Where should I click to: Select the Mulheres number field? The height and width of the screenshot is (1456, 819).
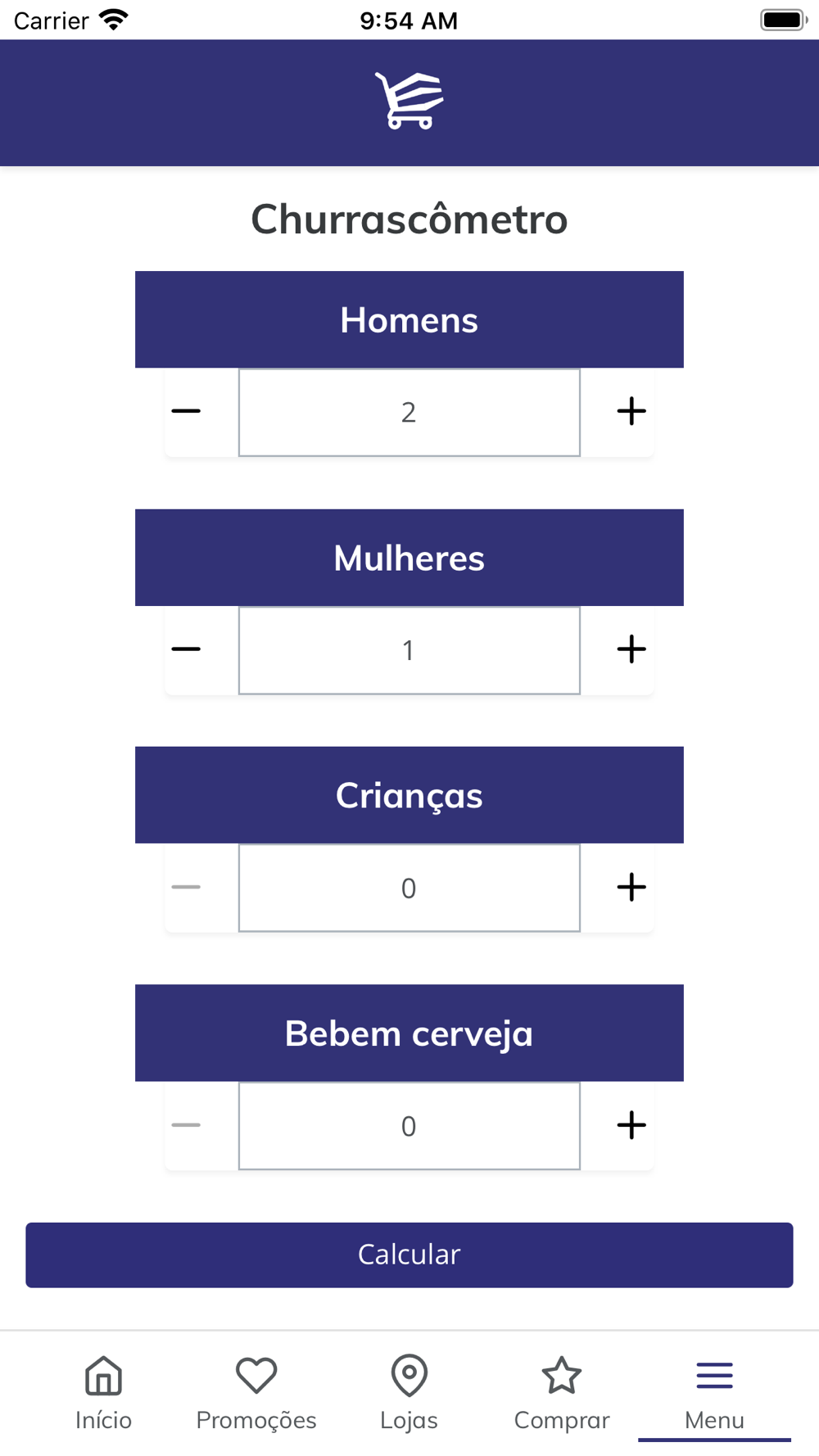coord(409,650)
